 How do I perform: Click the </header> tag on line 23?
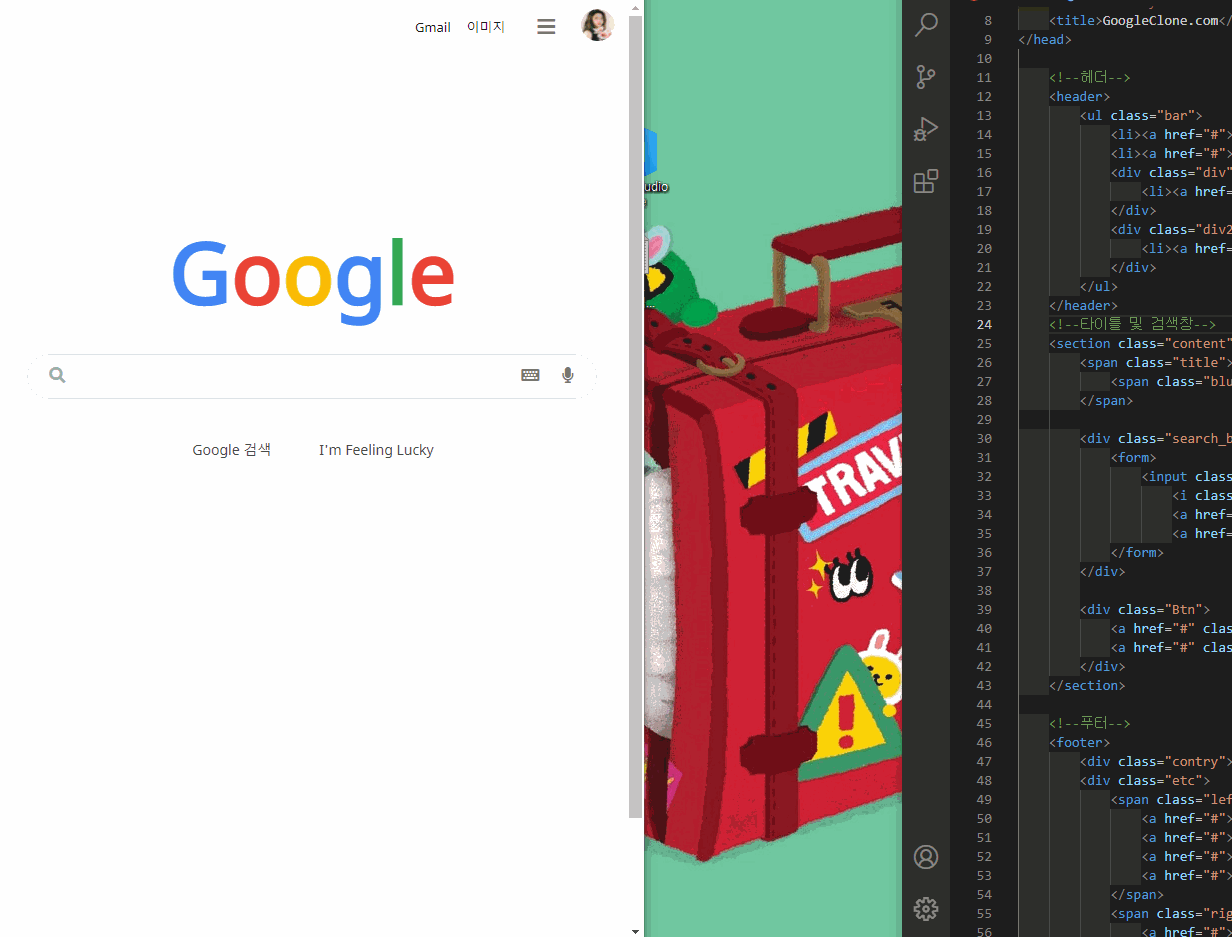[1083, 305]
